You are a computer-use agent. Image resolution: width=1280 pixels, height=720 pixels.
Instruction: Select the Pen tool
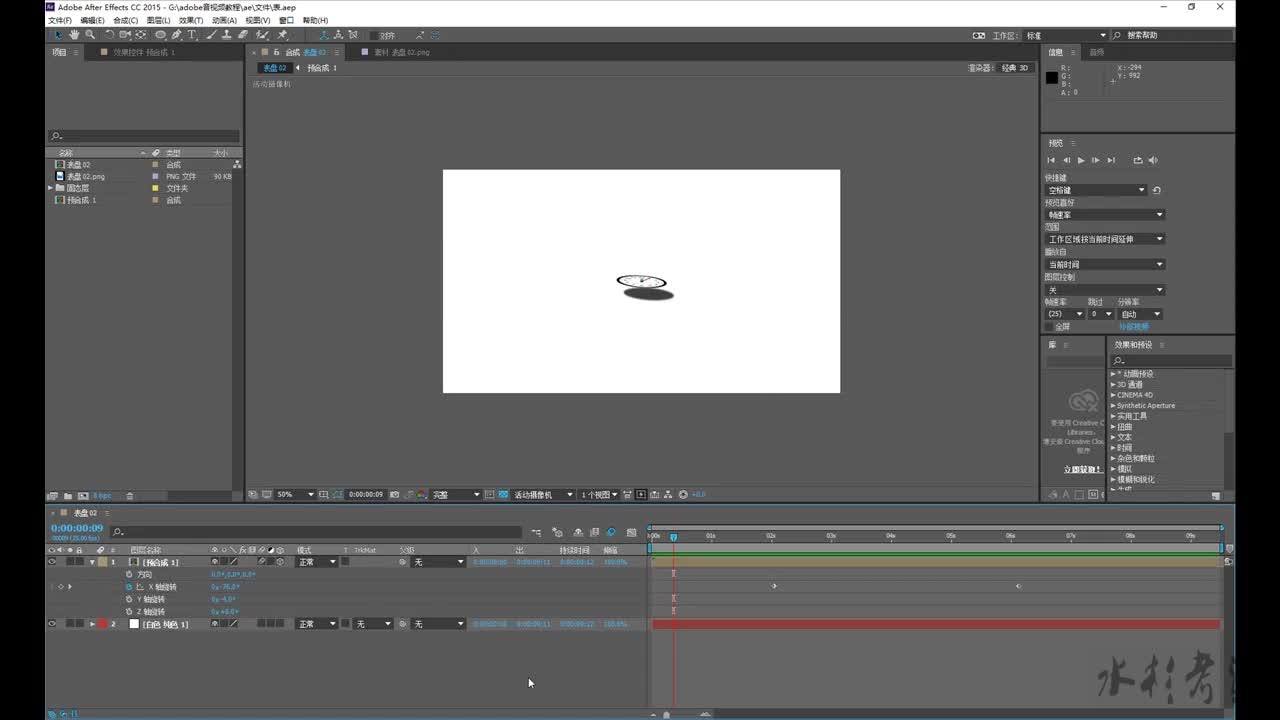(x=176, y=35)
